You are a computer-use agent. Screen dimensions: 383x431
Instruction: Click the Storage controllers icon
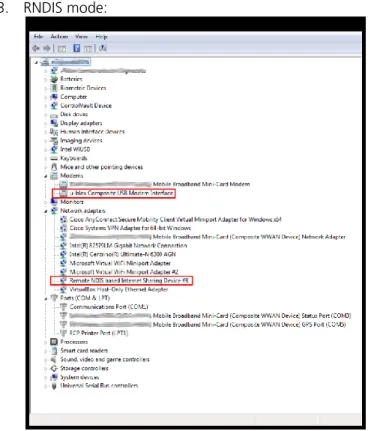(x=54, y=368)
